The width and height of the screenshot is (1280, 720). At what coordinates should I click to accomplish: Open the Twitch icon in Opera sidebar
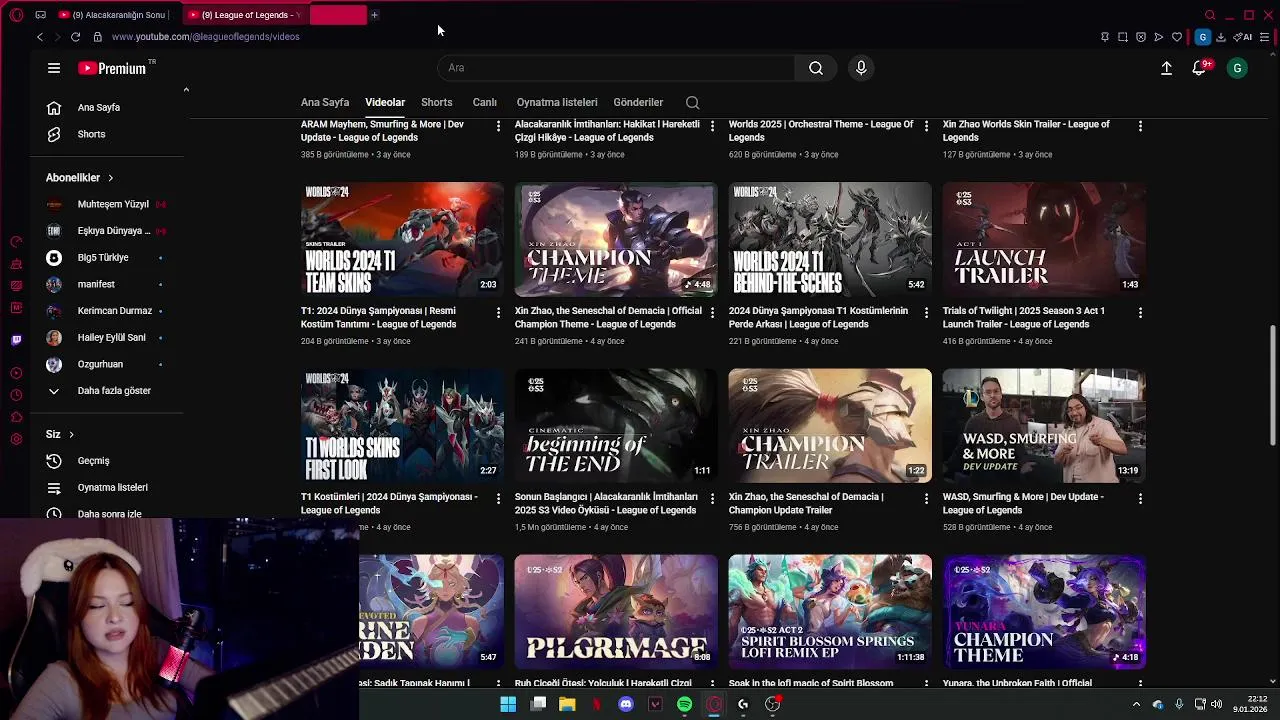tap(16, 340)
